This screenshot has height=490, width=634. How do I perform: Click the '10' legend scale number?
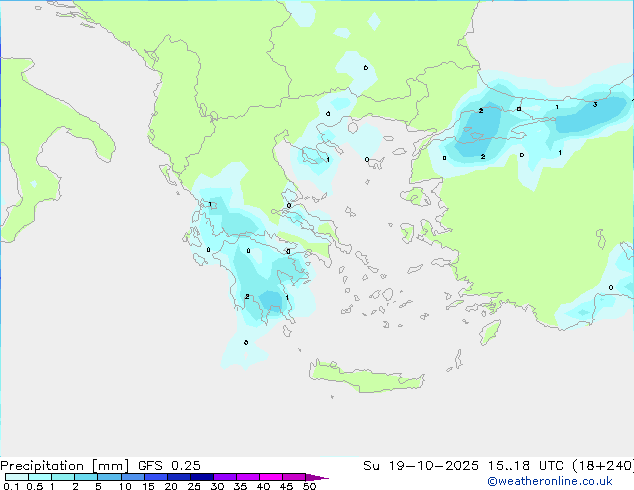pyautogui.click(x=125, y=486)
